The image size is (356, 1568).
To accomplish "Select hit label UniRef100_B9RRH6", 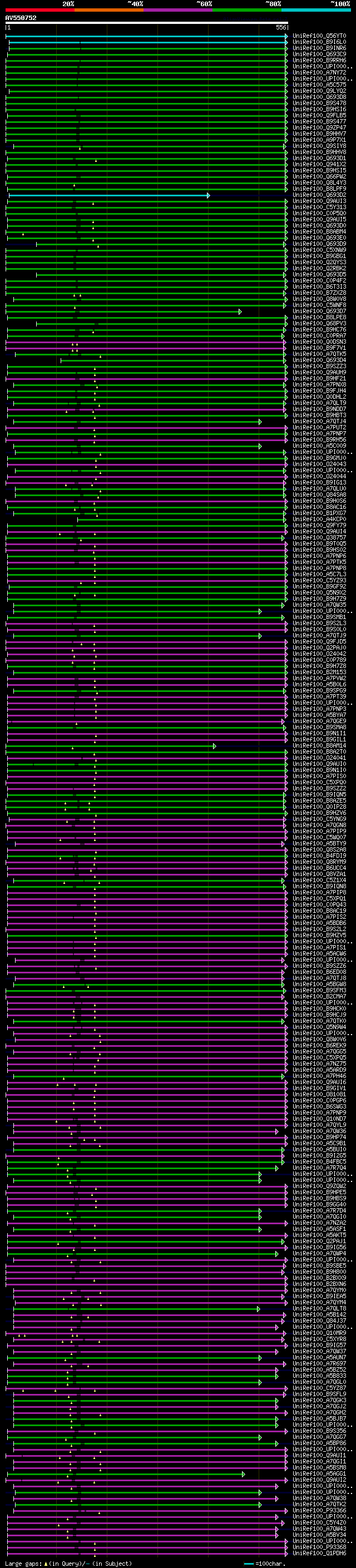I will pos(319,60).
